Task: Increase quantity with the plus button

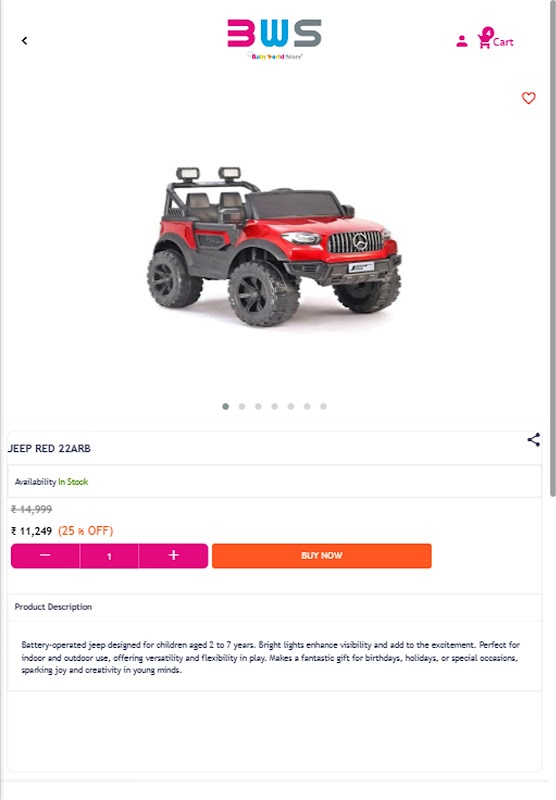Action: click(173, 556)
